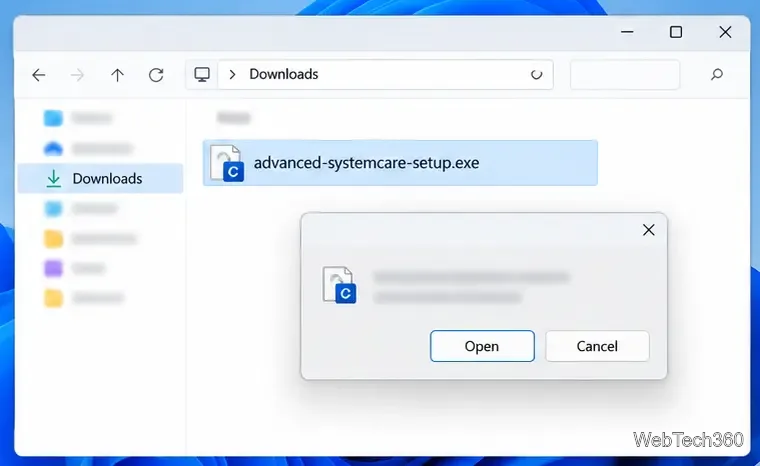Maximize the File Explorer window
The image size is (760, 466).
point(676,32)
